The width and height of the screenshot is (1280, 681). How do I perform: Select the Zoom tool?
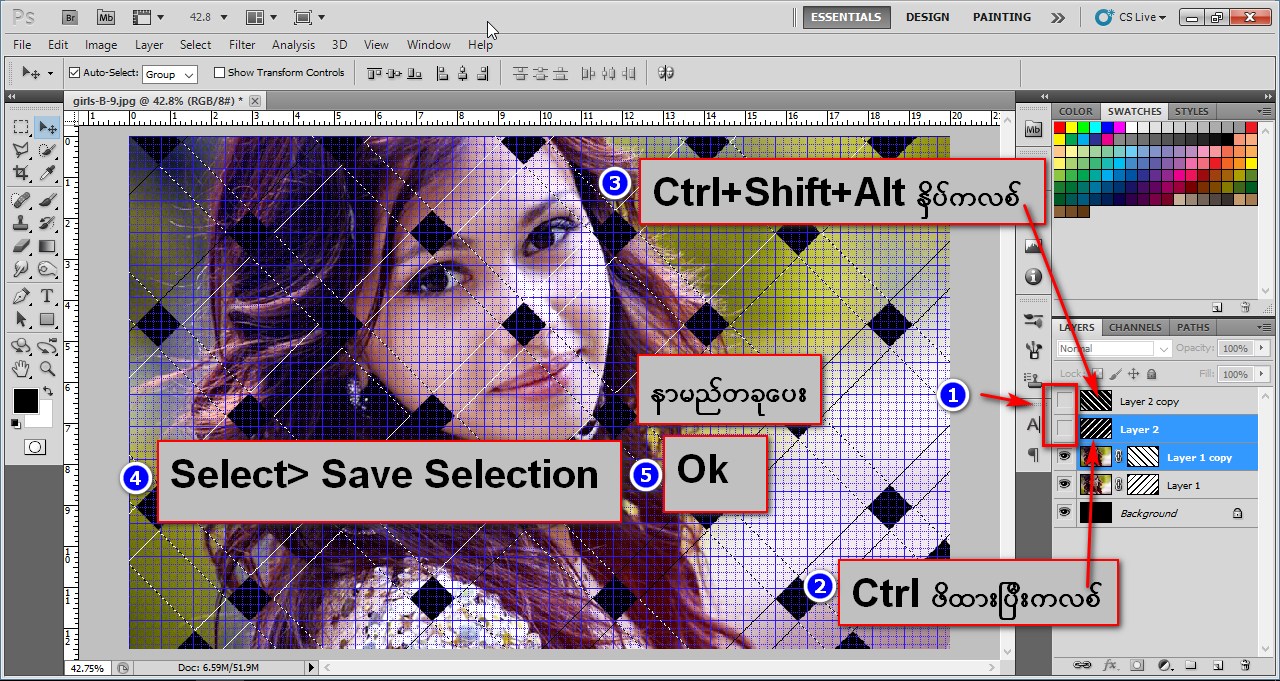point(47,369)
